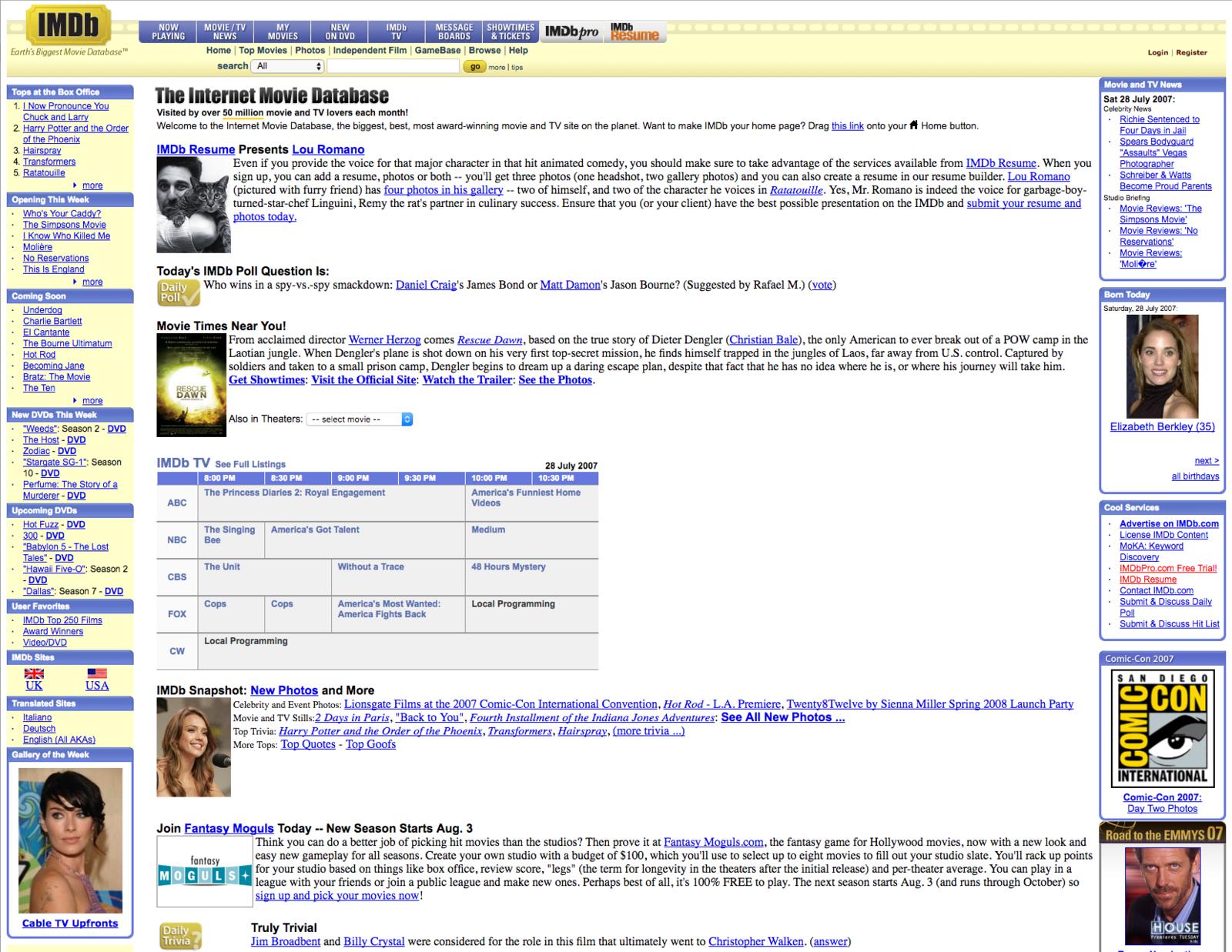Open the IMDb Resume logo in header
Image resolution: width=1232 pixels, height=952 pixels.
pos(634,32)
